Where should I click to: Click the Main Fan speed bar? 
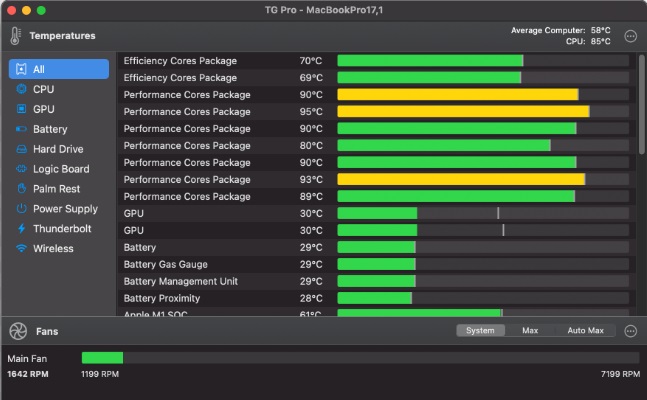click(360, 358)
